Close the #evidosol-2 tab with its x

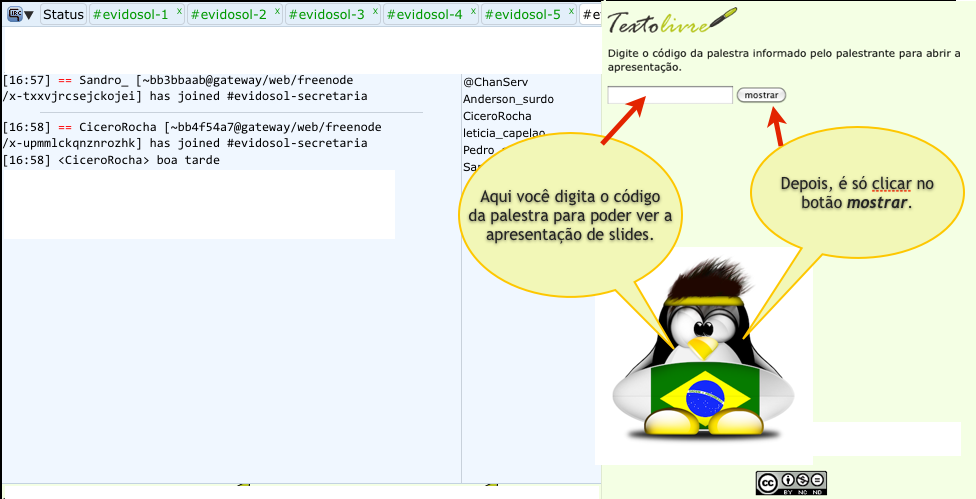tap(277, 11)
